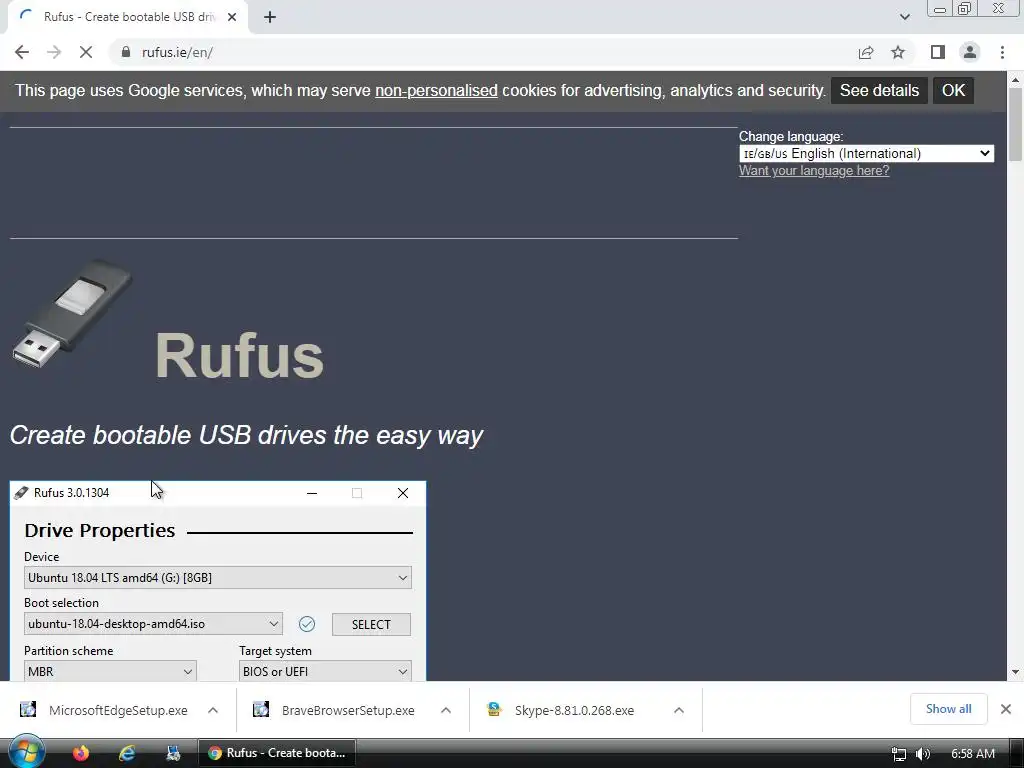Close the Rufus tab
The image size is (1024, 768).
point(232,17)
